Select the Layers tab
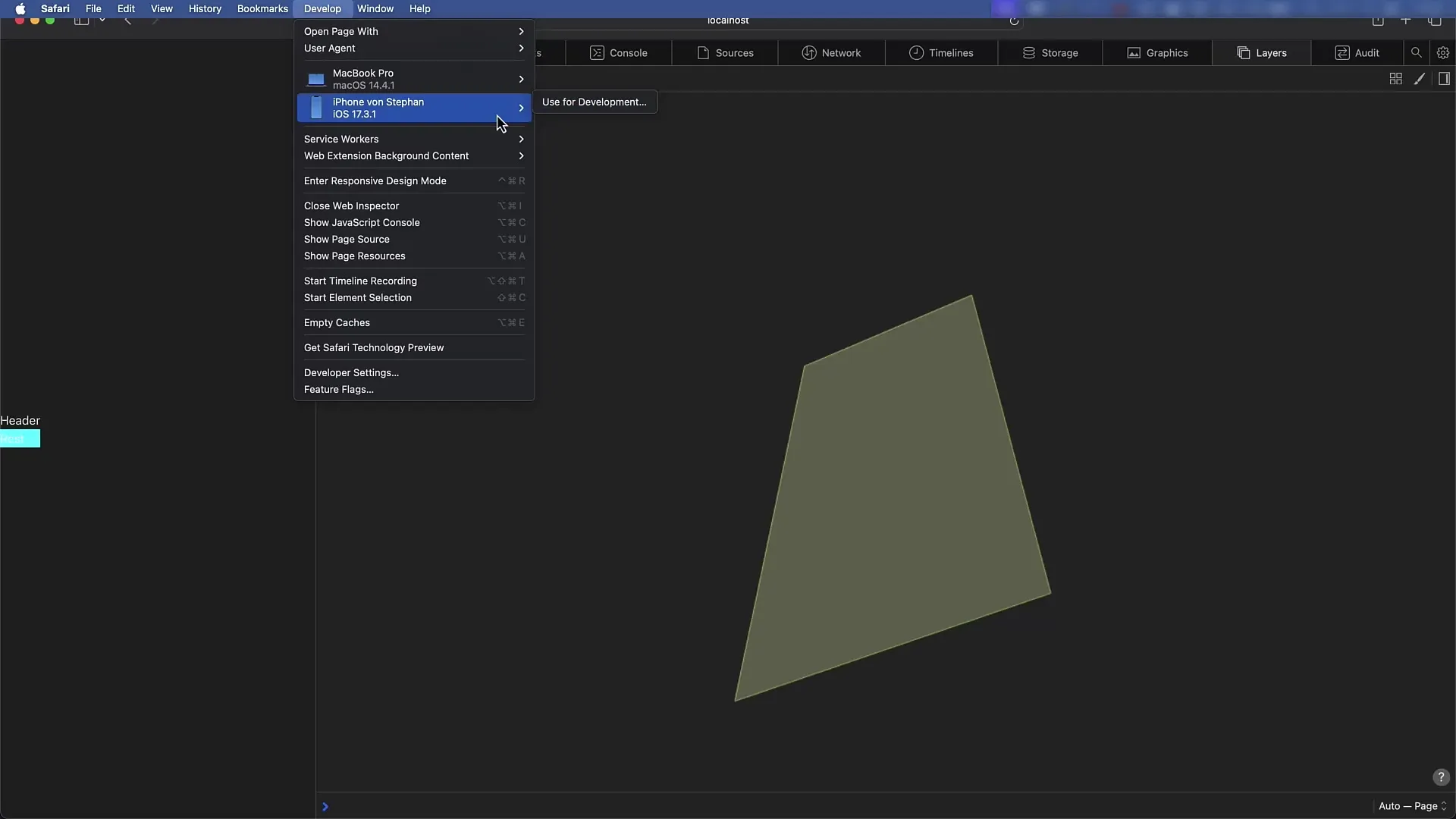This screenshot has height=819, width=1456. tap(1262, 53)
